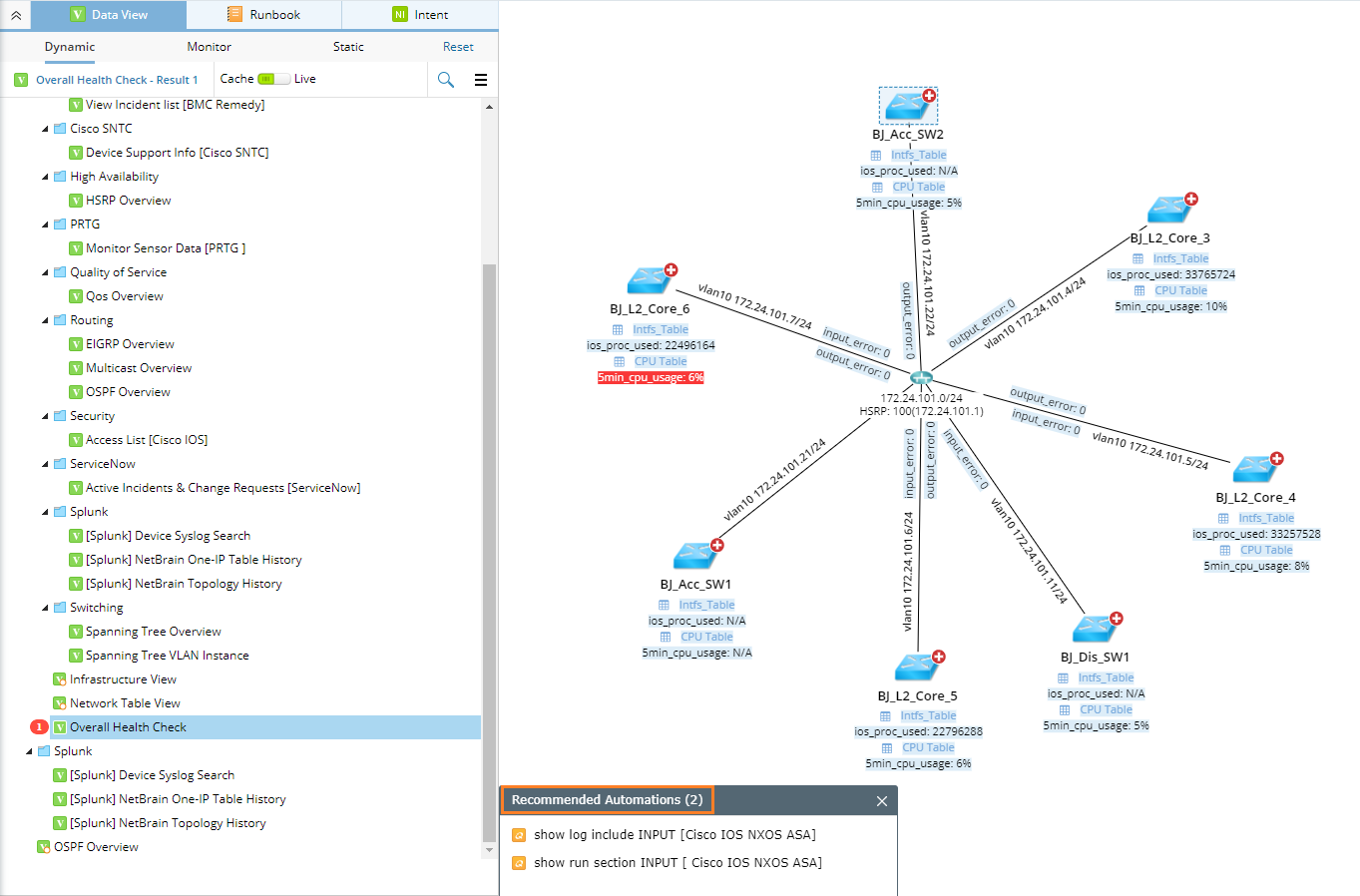Select EIGRP Overview tree item
Viewport: 1360px width, 896px height.
point(130,344)
